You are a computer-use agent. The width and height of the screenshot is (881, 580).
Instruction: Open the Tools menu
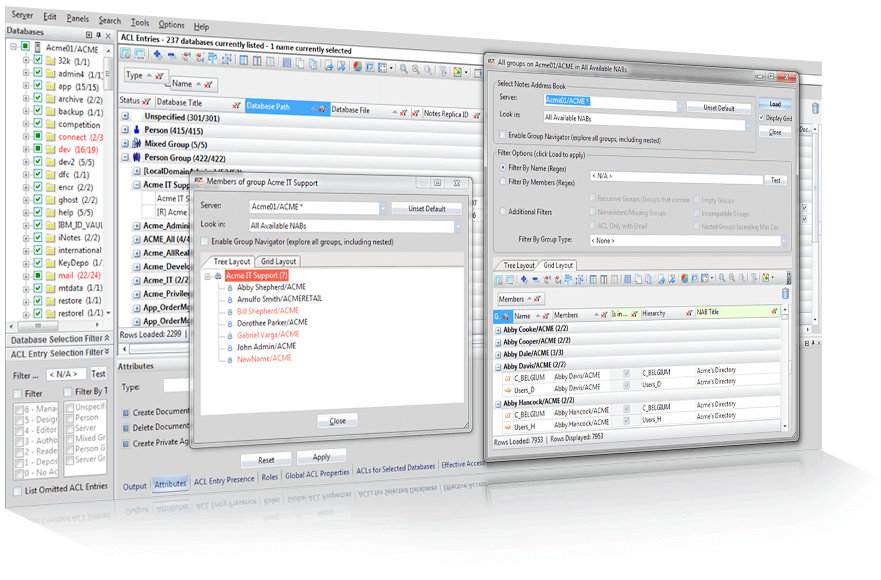(x=140, y=22)
